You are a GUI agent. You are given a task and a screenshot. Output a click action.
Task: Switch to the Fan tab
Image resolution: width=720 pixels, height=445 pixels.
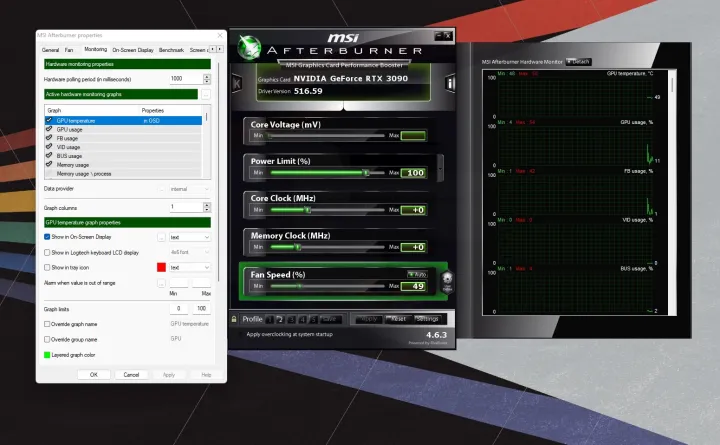pyautogui.click(x=70, y=49)
